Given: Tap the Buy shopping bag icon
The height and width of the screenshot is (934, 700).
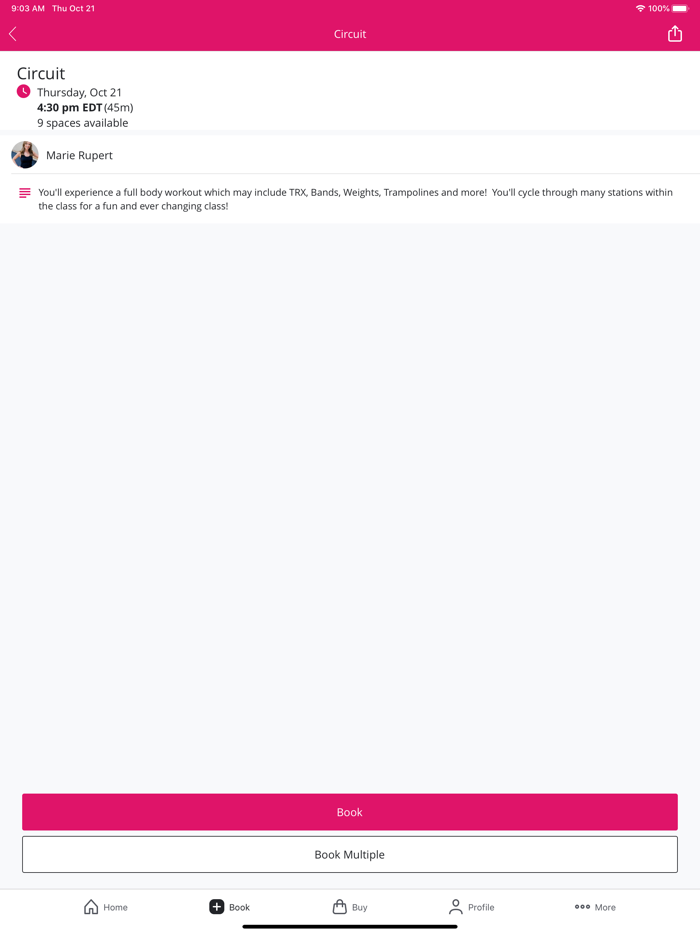Looking at the screenshot, I should tap(340, 907).
